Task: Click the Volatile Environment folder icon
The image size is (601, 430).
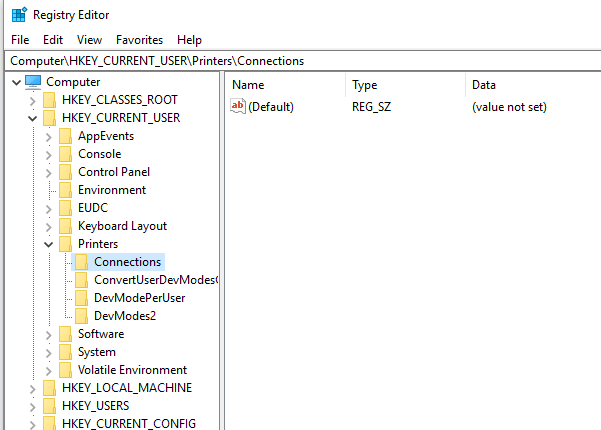Action: coord(66,370)
